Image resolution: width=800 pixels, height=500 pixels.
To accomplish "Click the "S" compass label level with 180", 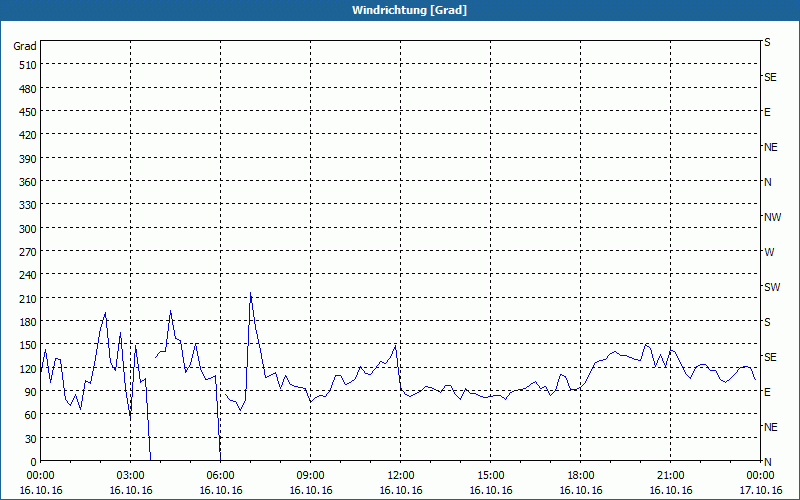I will pos(767,322).
